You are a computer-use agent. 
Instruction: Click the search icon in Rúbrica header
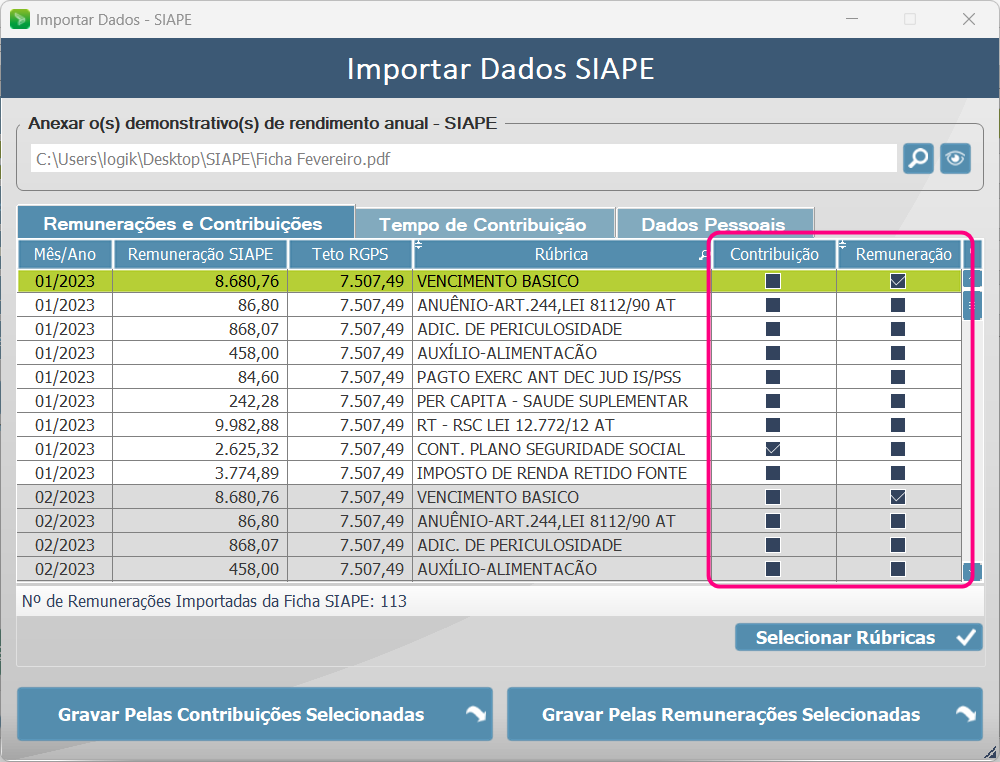[x=703, y=255]
